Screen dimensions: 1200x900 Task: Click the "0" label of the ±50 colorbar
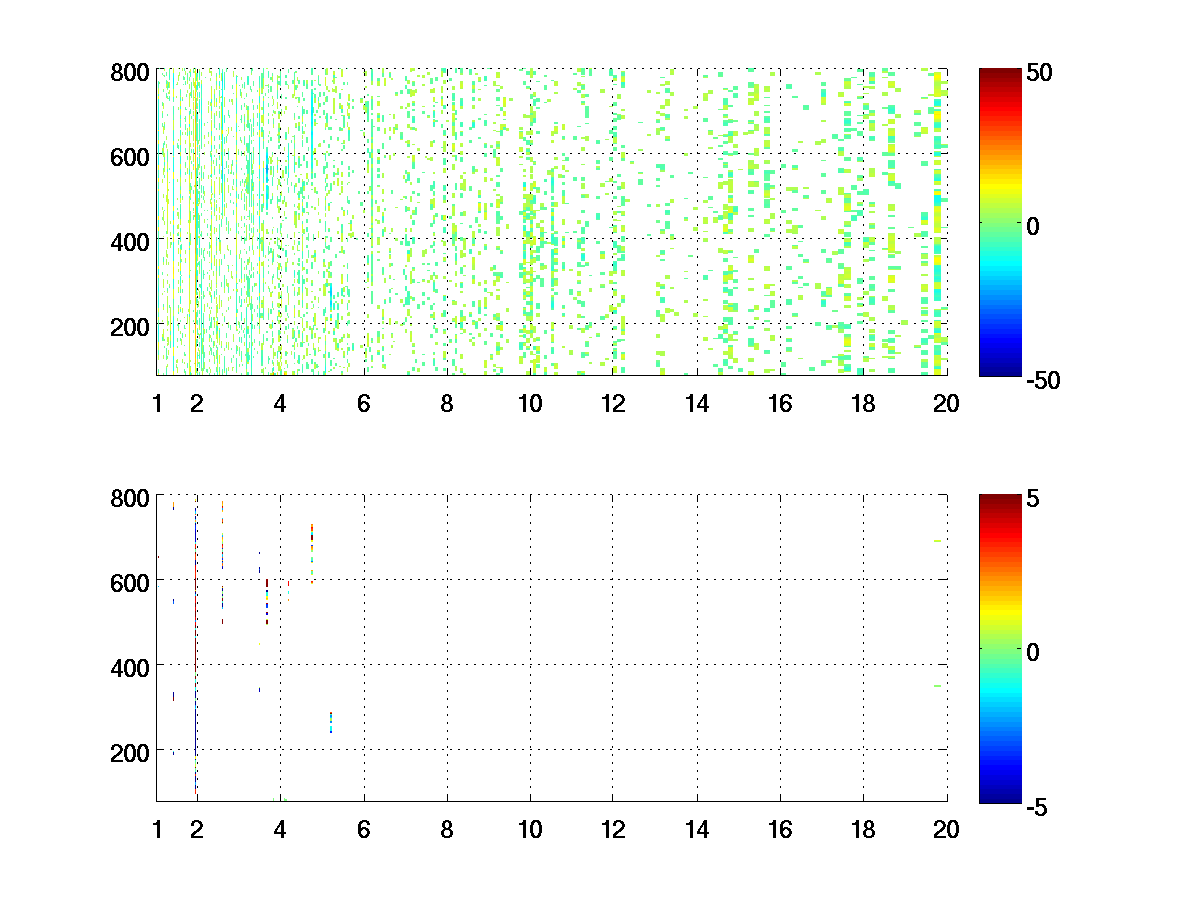pos(1033,225)
